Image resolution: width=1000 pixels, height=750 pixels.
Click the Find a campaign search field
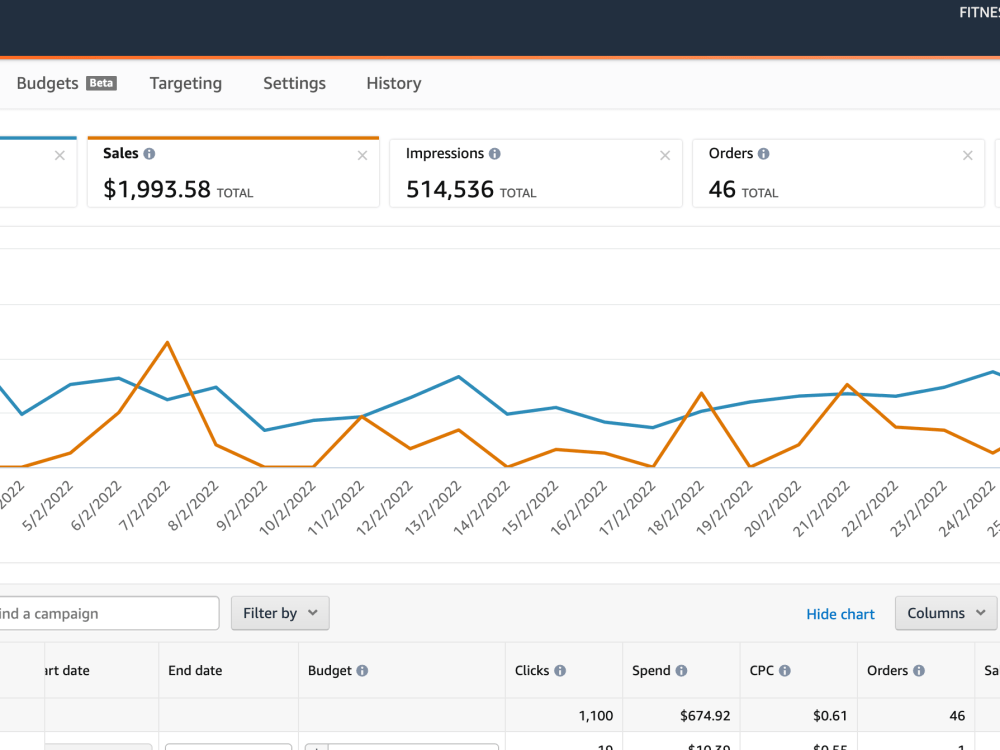pyautogui.click(x=108, y=614)
